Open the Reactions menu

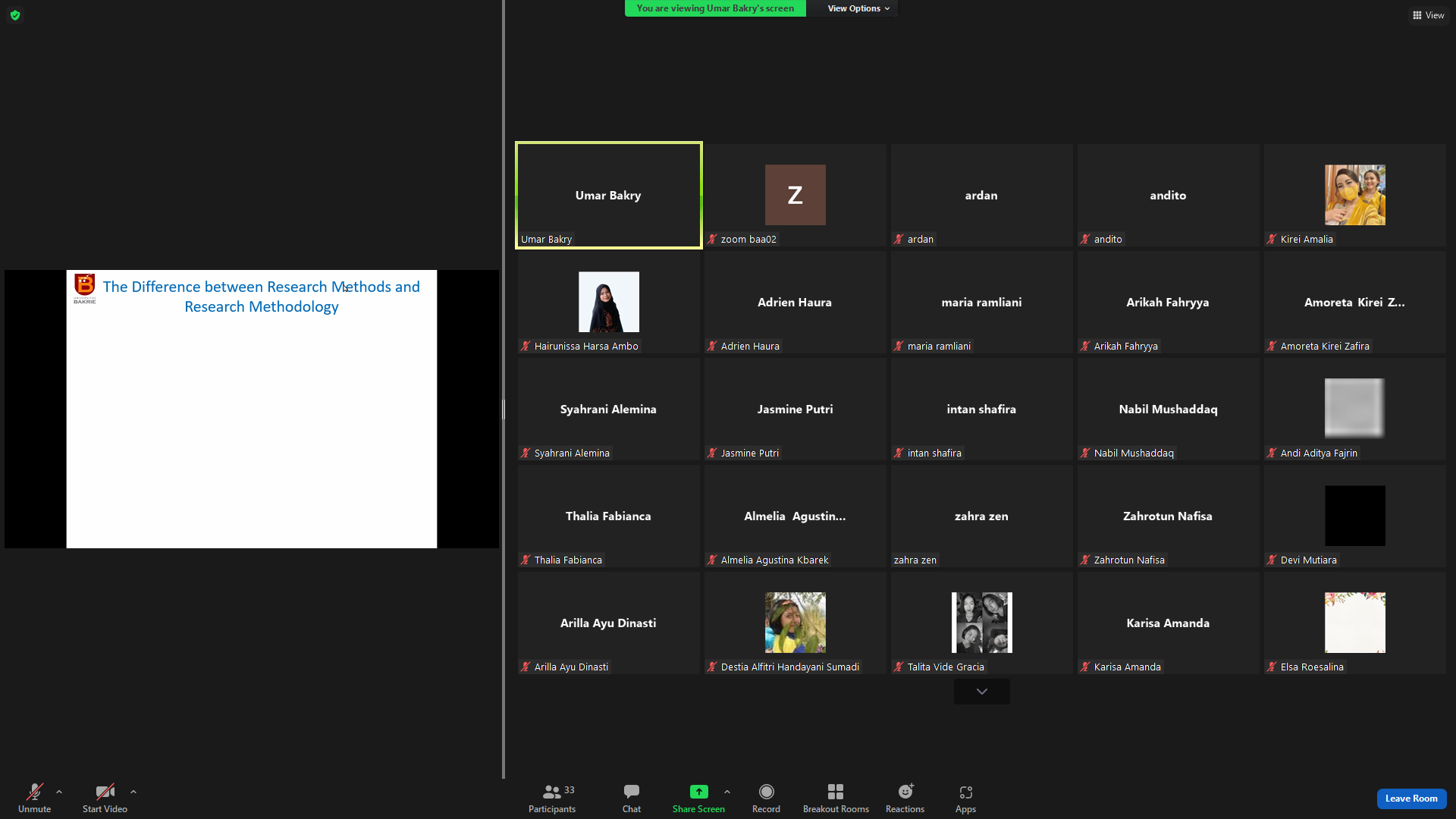click(x=905, y=799)
